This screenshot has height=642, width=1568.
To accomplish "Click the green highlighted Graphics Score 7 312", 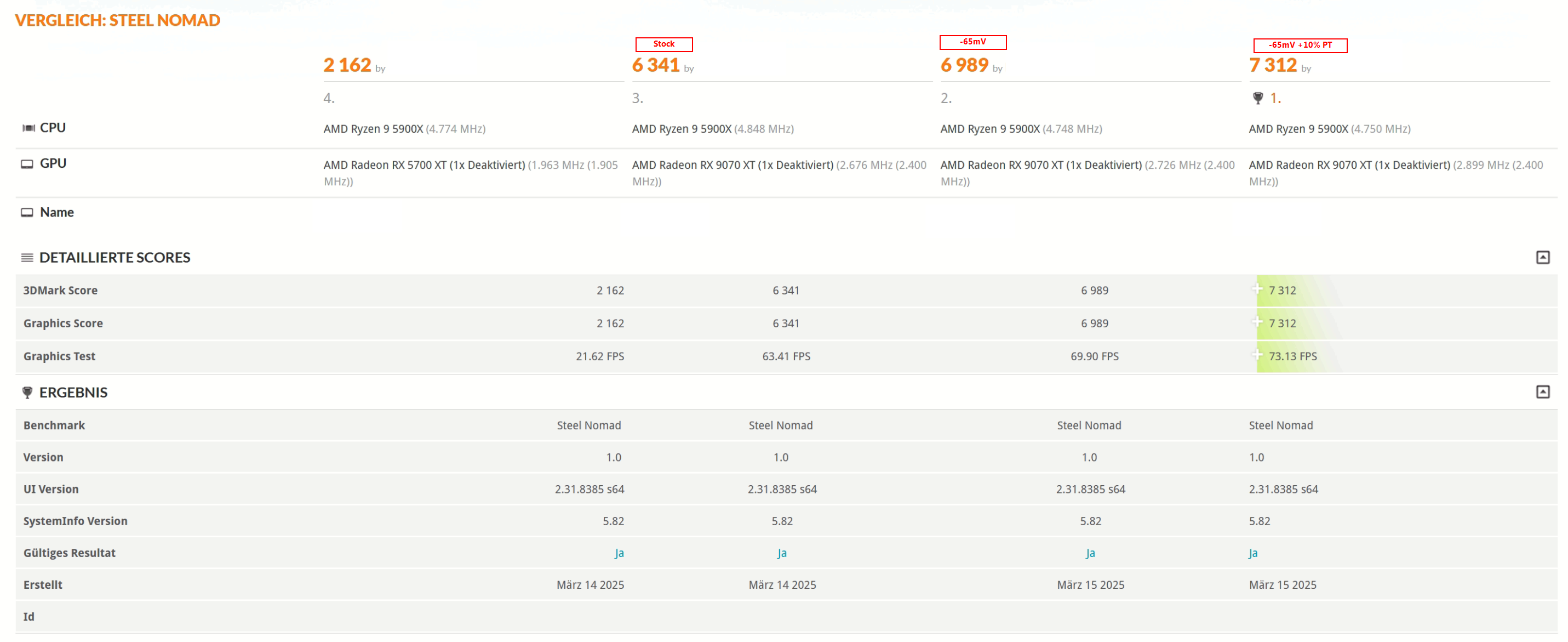I will (1282, 323).
